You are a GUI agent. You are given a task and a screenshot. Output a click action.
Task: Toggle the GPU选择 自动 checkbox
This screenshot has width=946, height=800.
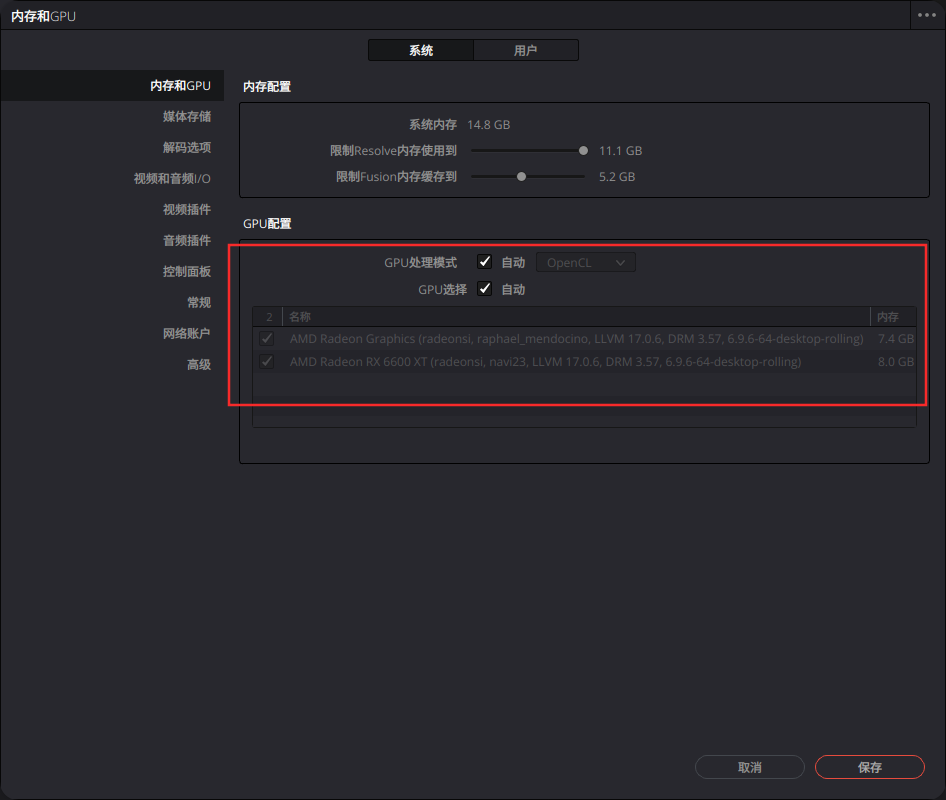click(x=484, y=288)
